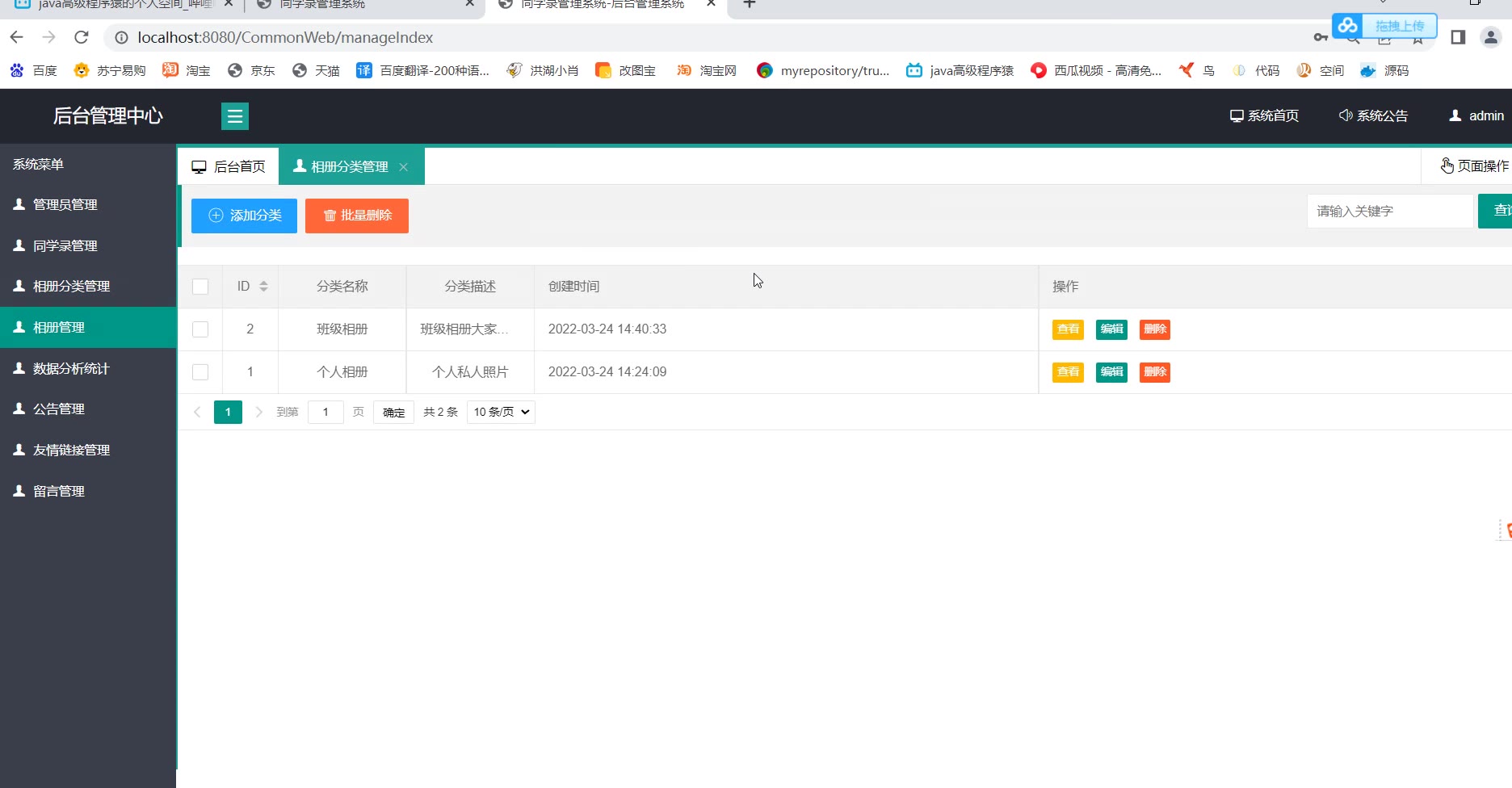Open the myrepository bookmark

[823, 71]
